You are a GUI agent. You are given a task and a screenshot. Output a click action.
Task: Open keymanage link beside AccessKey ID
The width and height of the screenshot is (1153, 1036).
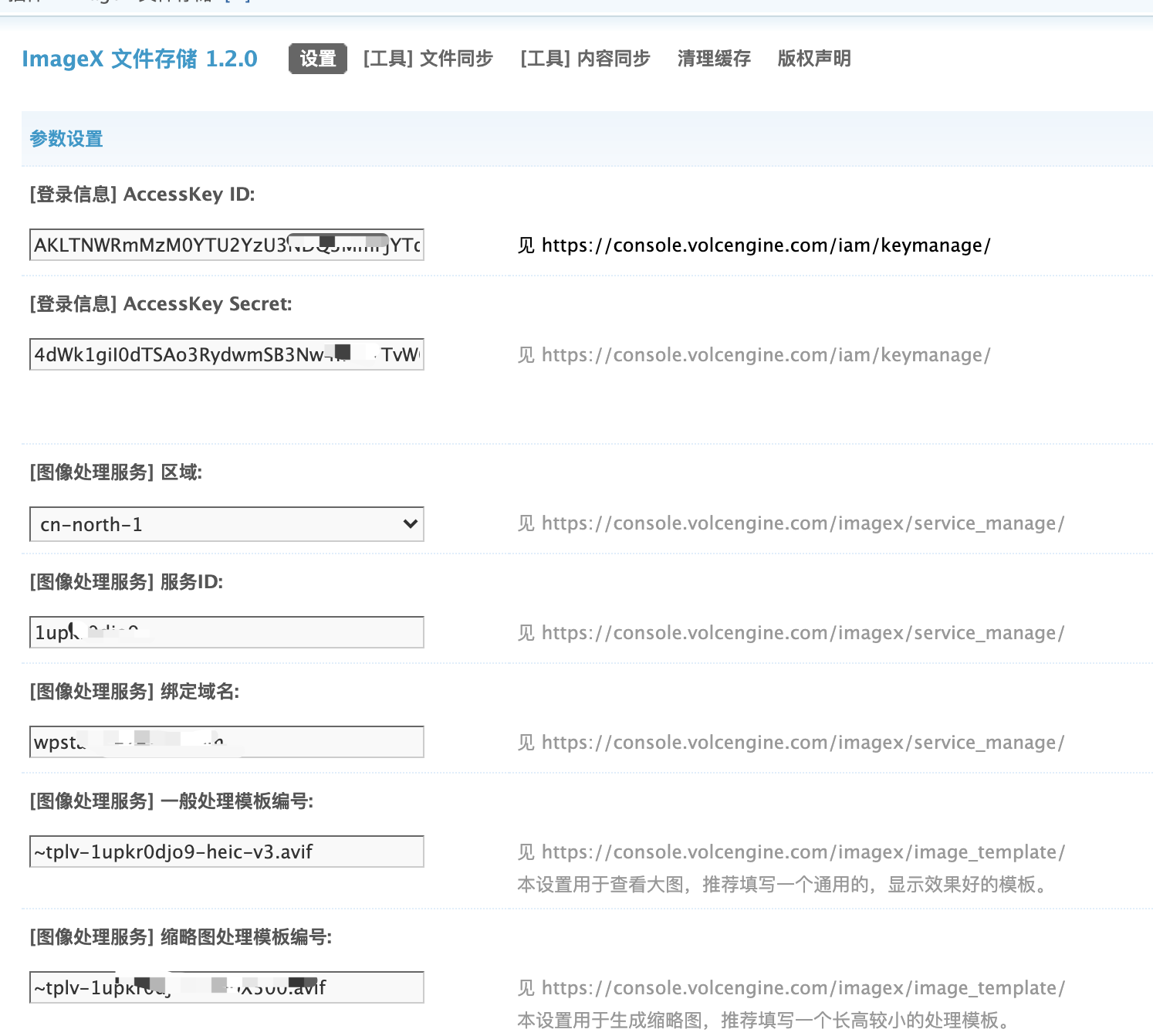tap(766, 245)
